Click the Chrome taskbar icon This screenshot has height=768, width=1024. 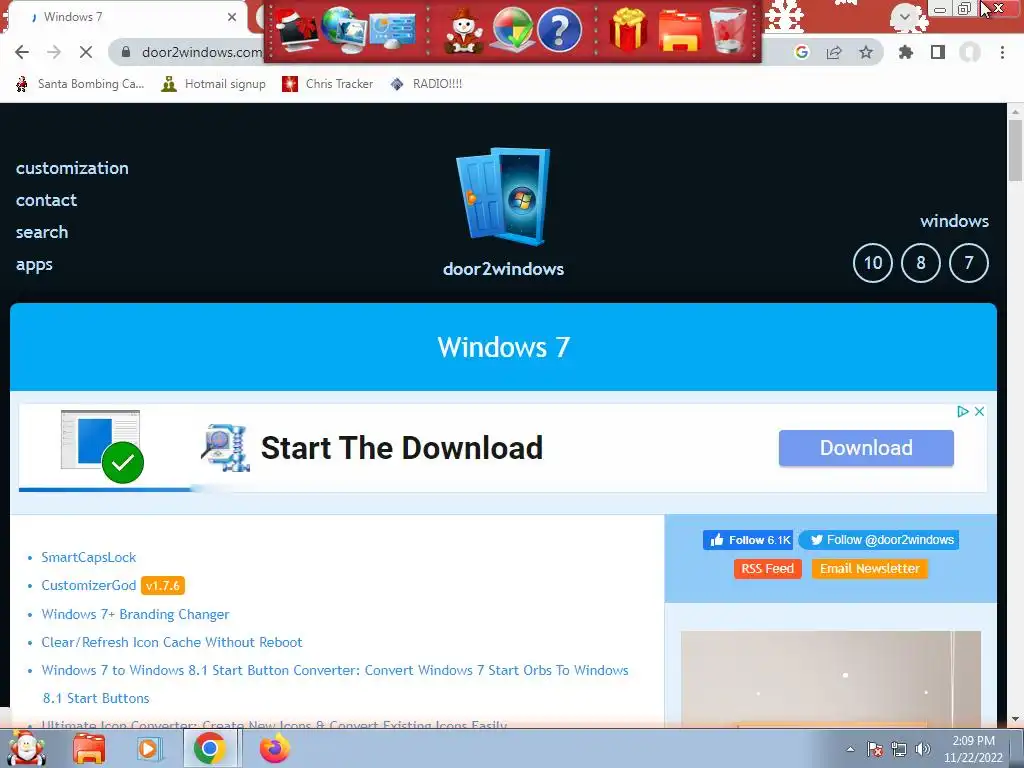210,748
